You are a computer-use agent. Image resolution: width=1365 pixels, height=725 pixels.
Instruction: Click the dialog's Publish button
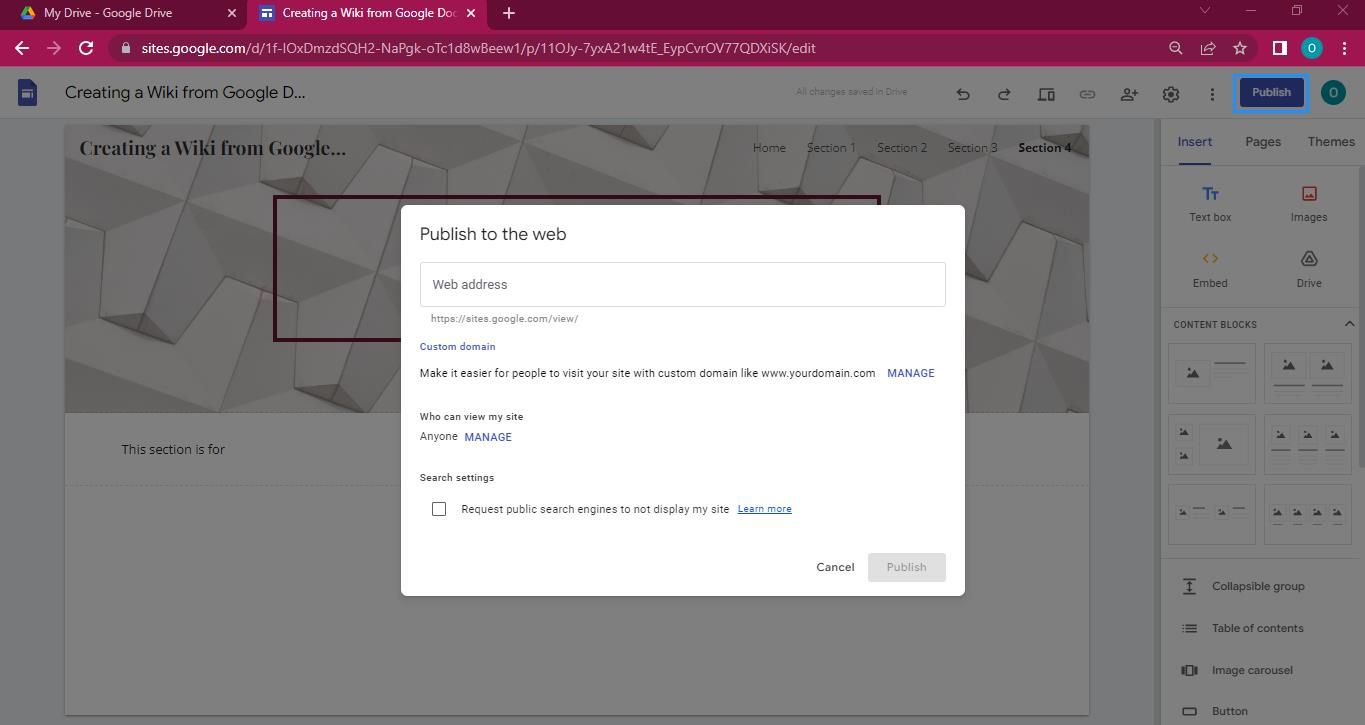(906, 567)
